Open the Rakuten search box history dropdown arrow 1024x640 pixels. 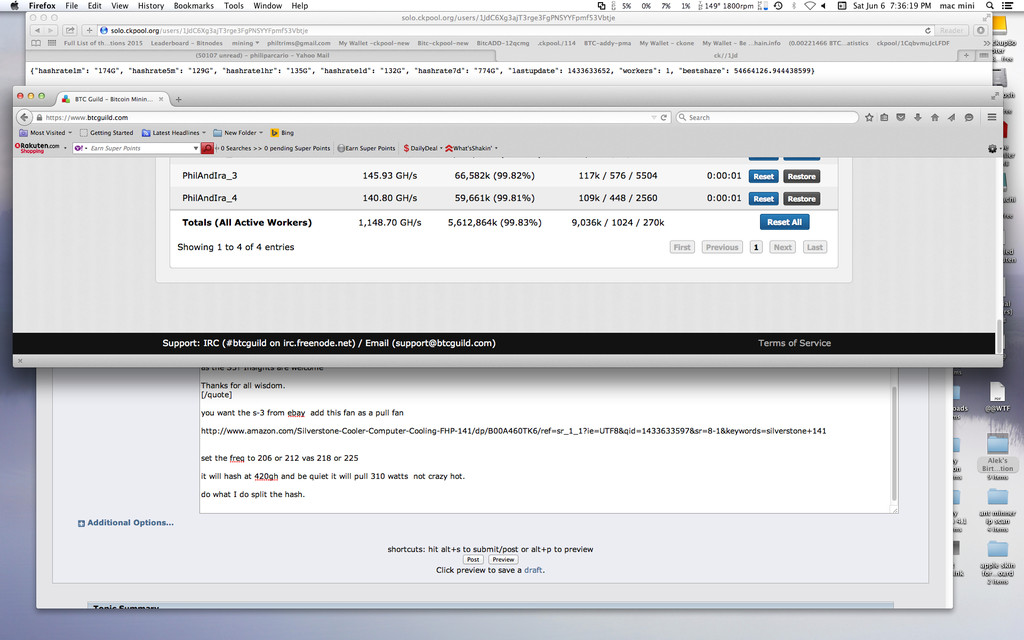(x=195, y=148)
